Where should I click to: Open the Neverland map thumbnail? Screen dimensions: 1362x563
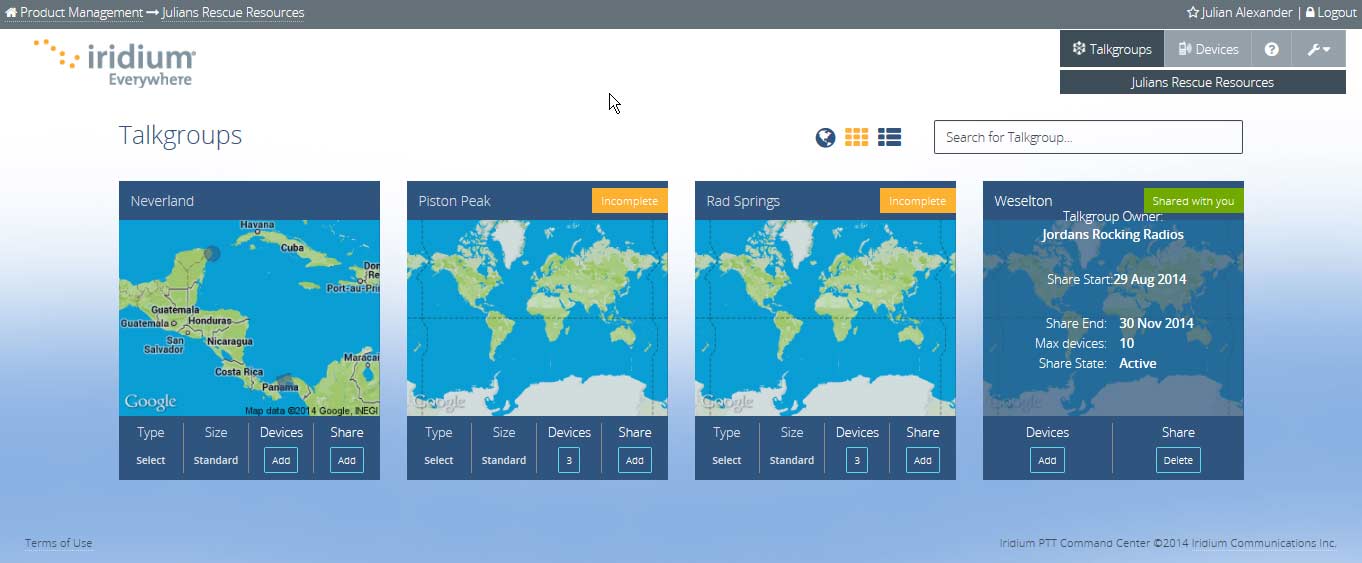(249, 318)
